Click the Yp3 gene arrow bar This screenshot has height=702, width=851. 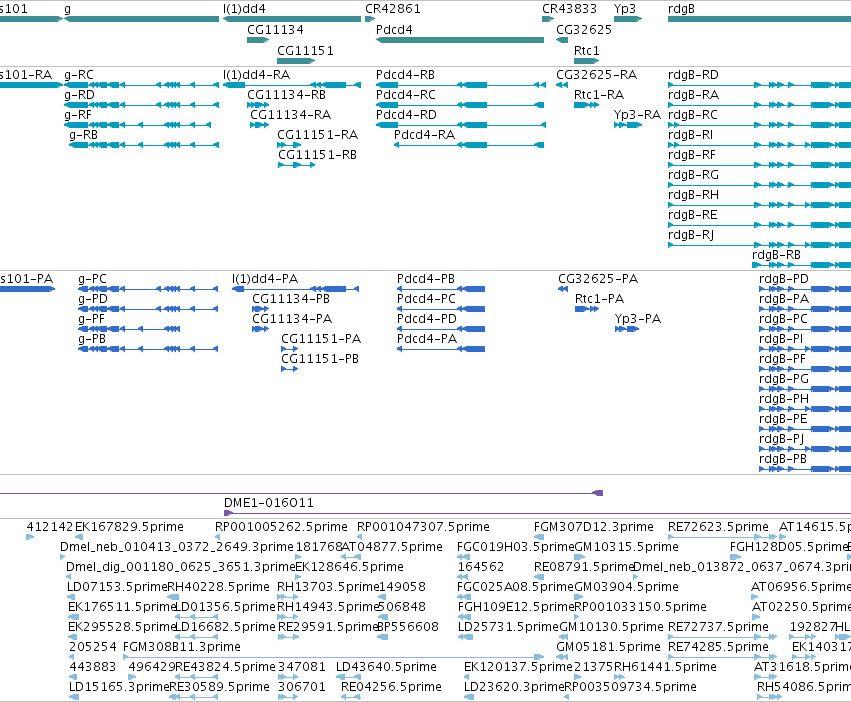tap(628, 19)
